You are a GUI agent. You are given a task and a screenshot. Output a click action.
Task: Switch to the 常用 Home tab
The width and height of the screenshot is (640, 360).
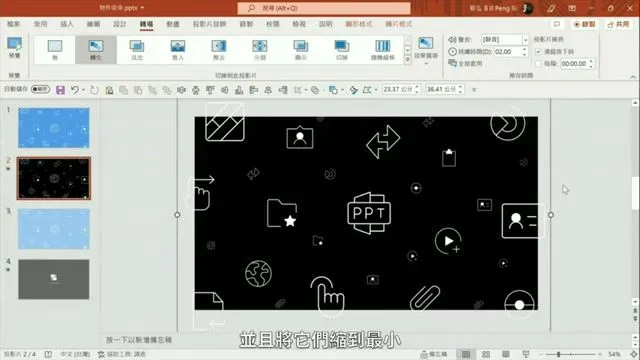point(40,24)
